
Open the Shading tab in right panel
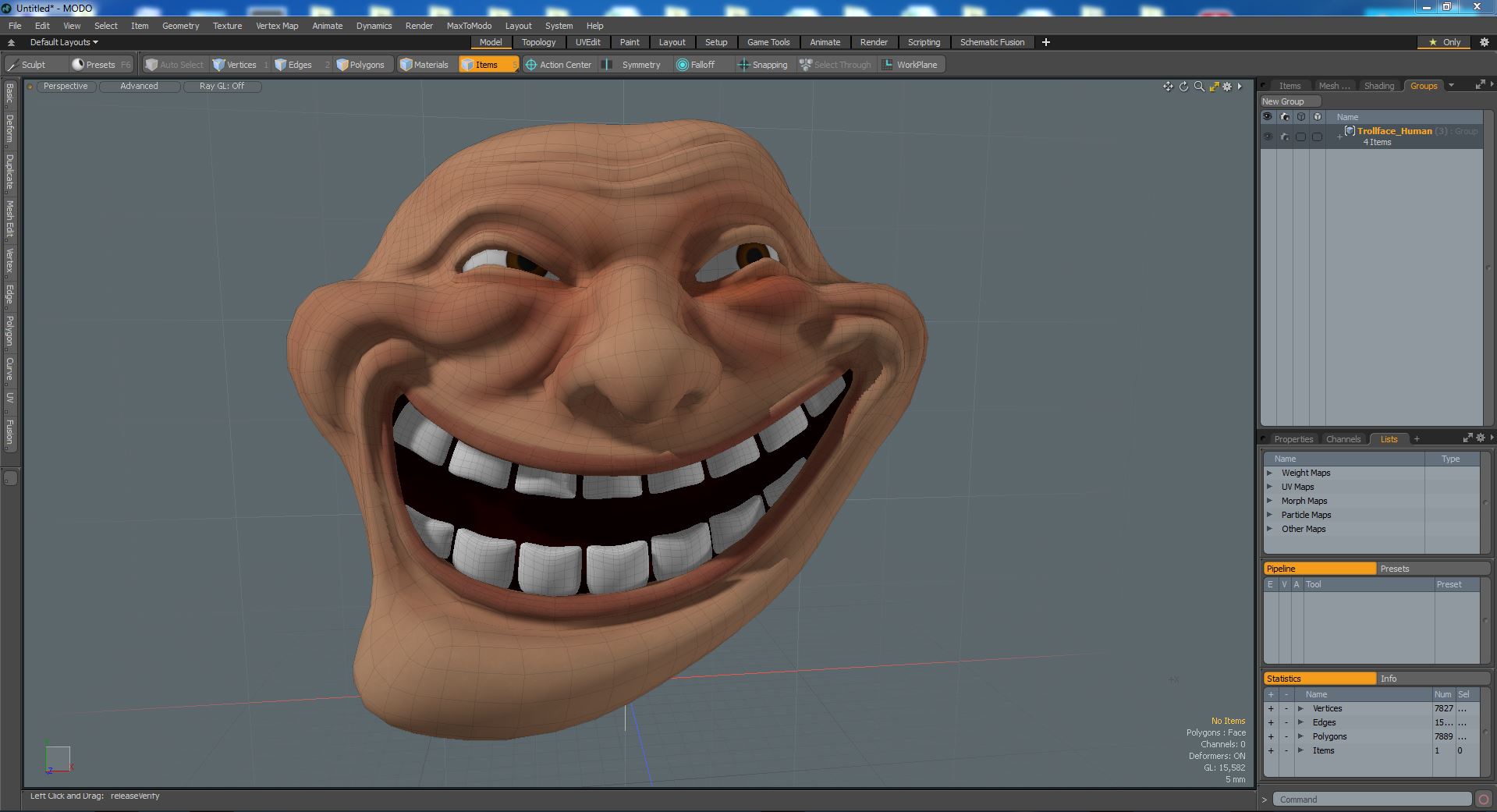pyautogui.click(x=1378, y=86)
